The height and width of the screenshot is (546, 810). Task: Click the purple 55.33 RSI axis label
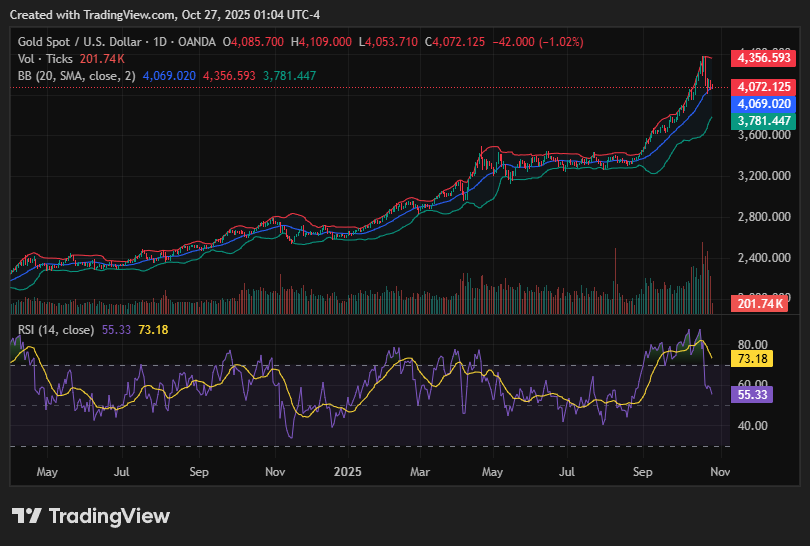pos(757,396)
